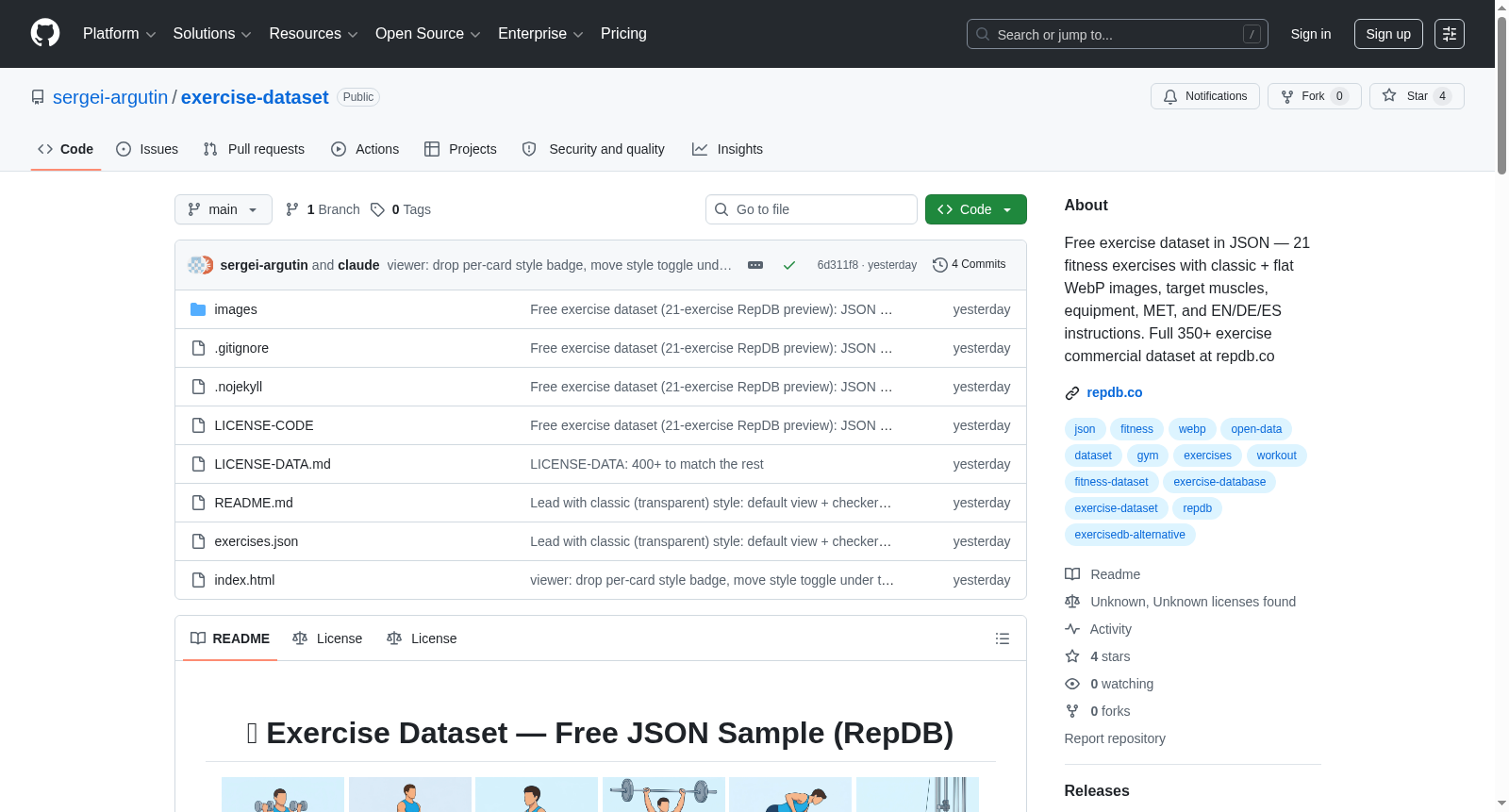Open the green Code dropdown
The height and width of the screenshot is (812, 1509).
[x=975, y=209]
